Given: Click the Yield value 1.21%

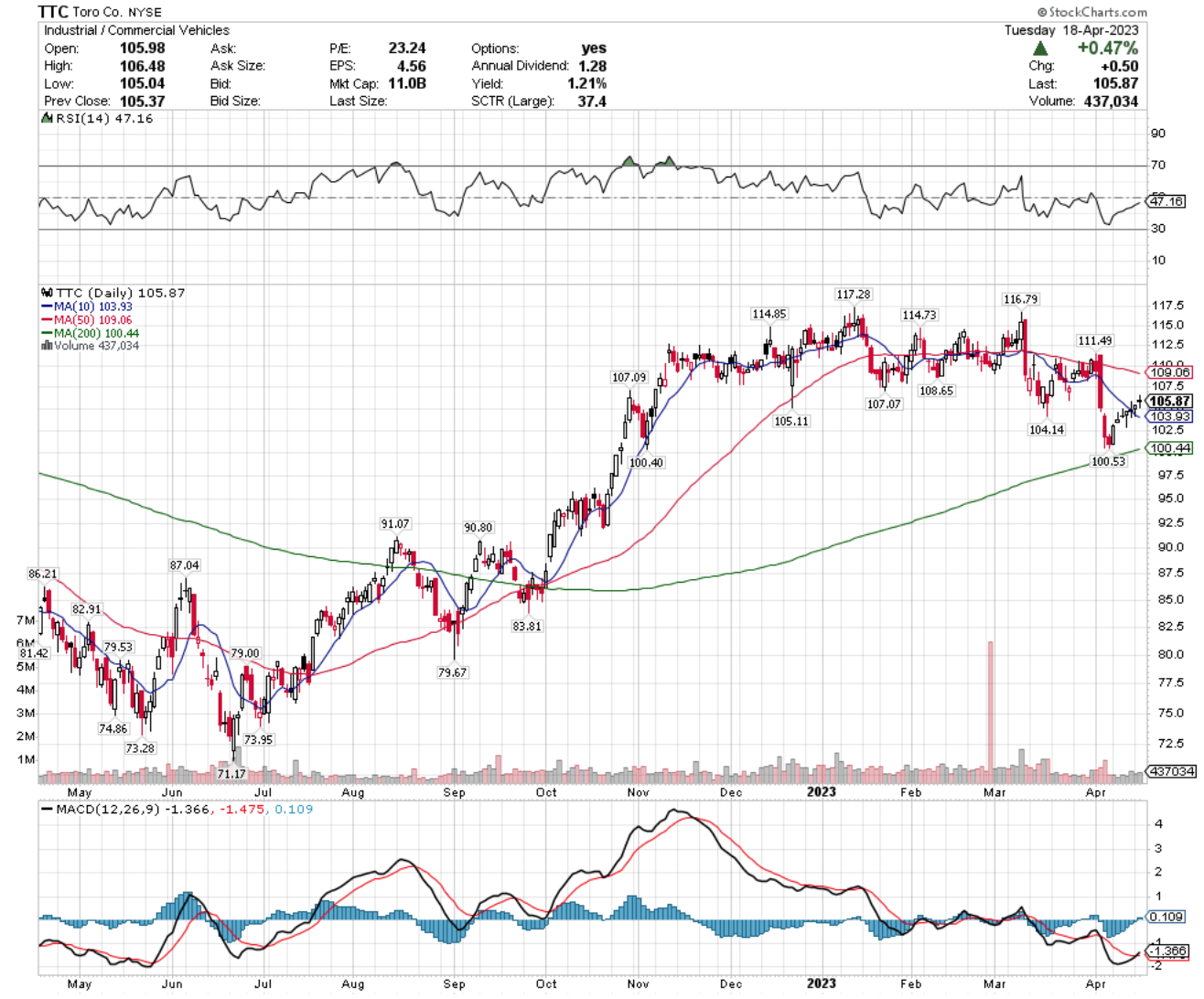Looking at the screenshot, I should point(586,83).
